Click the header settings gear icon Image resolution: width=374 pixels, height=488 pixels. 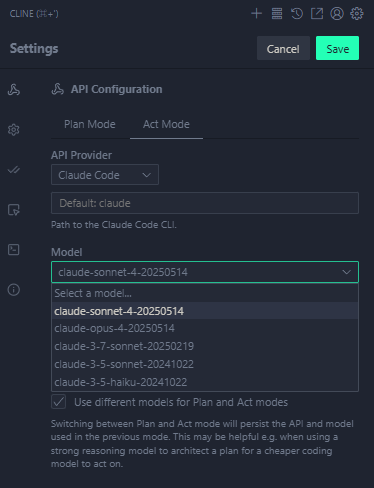pyautogui.click(x=357, y=14)
